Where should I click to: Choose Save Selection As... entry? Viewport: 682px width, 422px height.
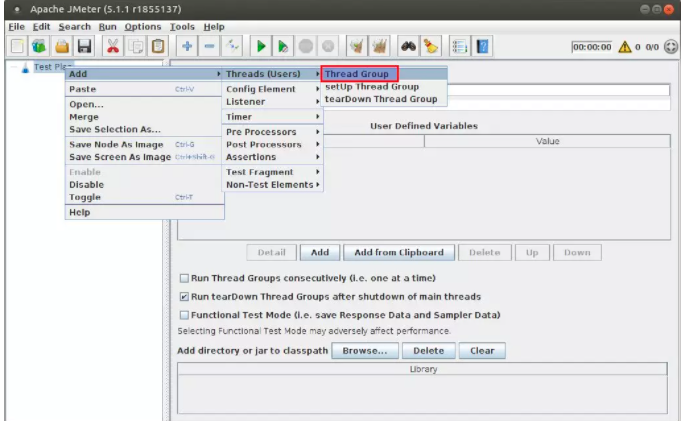point(144,130)
